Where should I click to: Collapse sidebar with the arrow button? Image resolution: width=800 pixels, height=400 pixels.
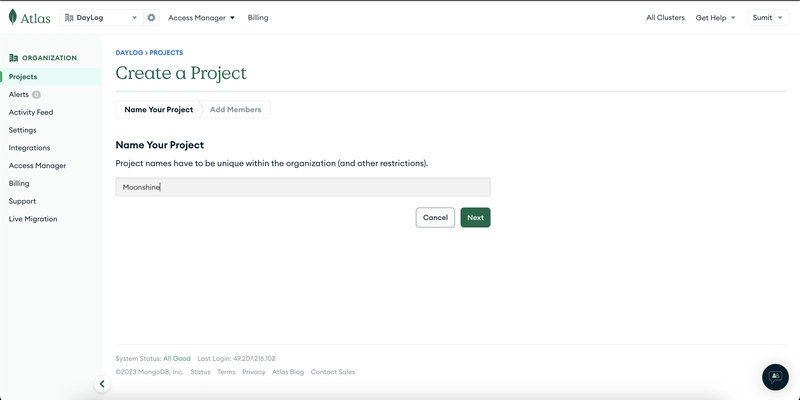tap(102, 384)
